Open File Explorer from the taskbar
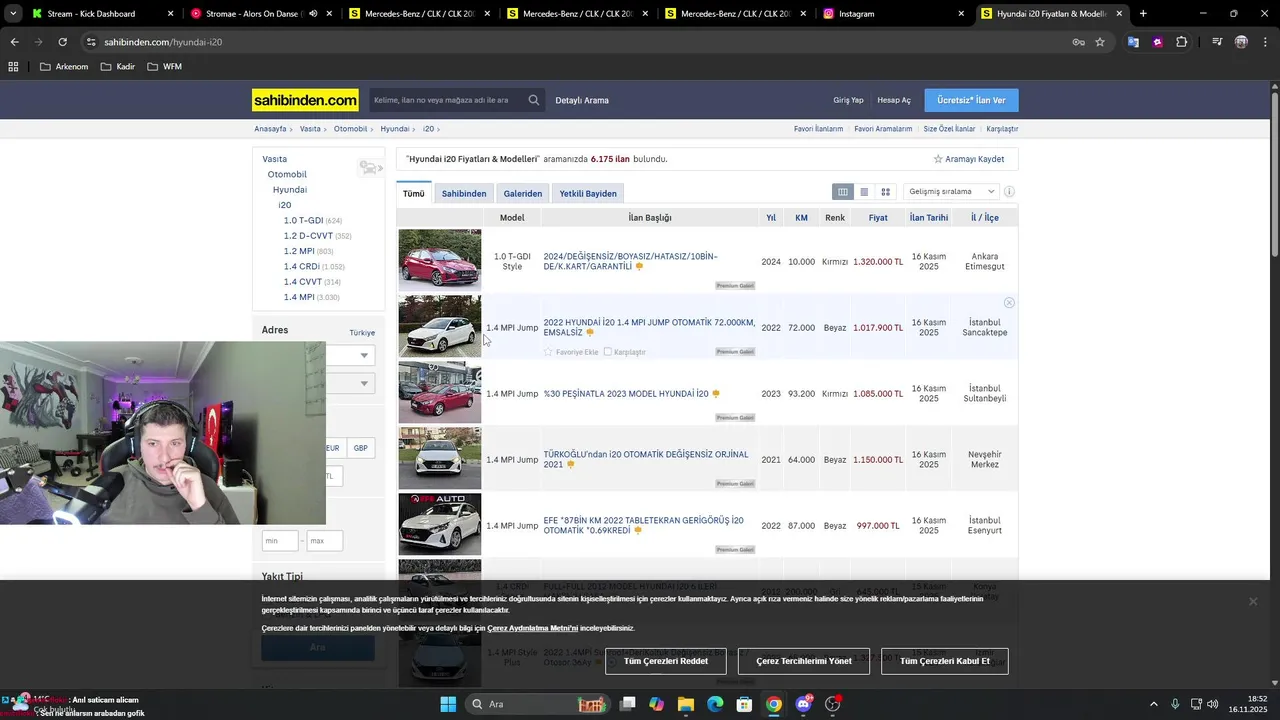Screen dimensions: 1280x720 click(686, 704)
